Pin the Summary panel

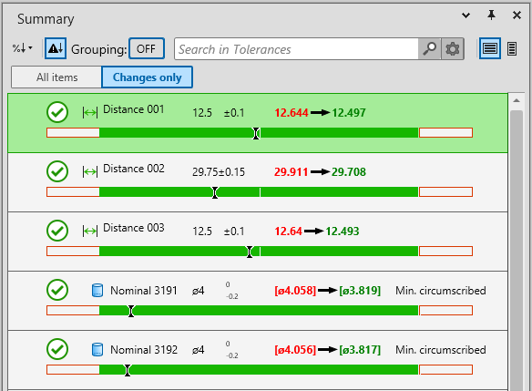click(491, 15)
